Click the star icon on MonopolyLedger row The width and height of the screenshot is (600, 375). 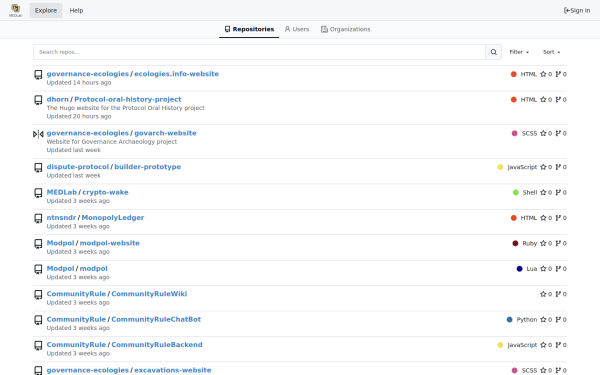[543, 218]
